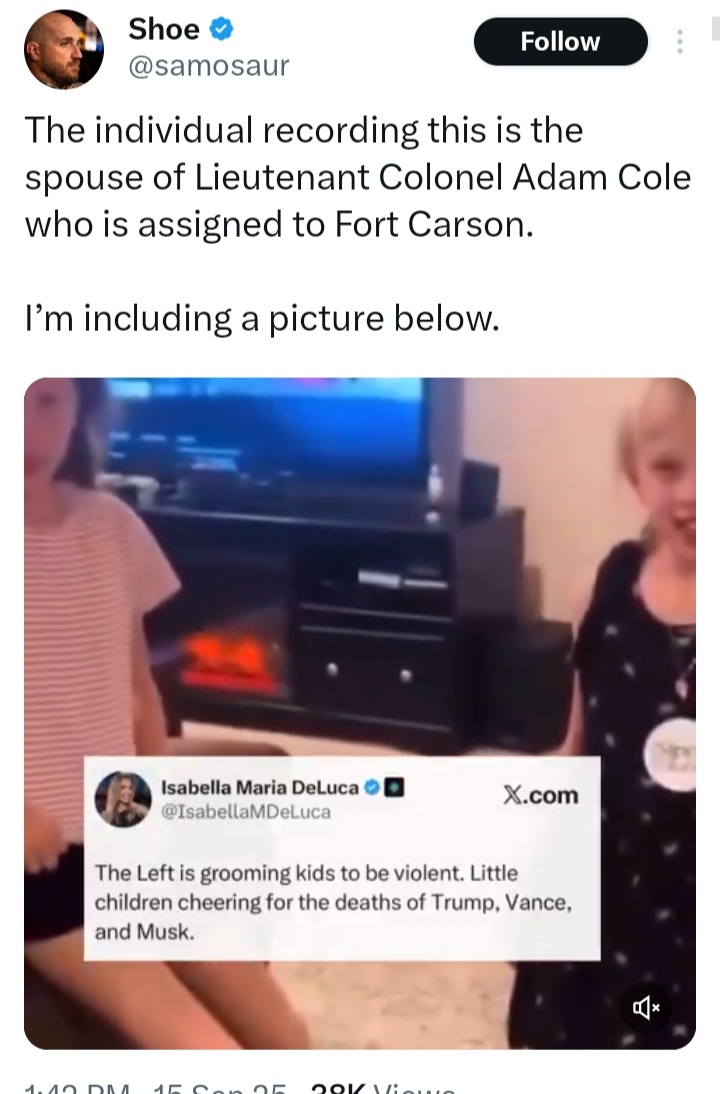Screen dimensions: 720x1094
Task: Click the verified badge next to Isabella Maria DeLuca
Action: 372,788
